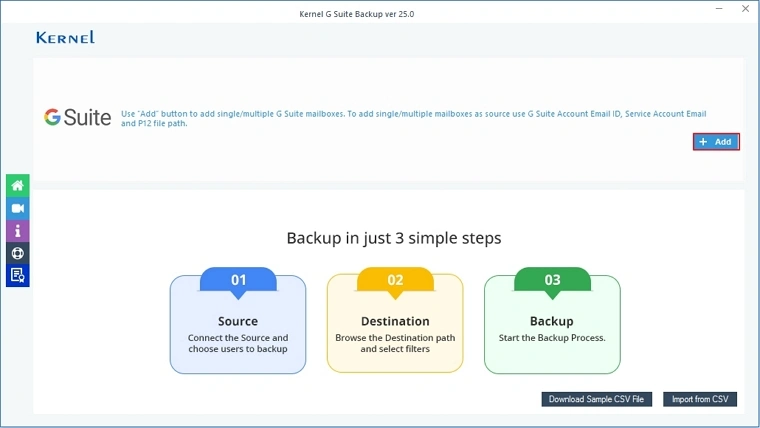
Task: Select the Destination step description text
Action: (395, 343)
